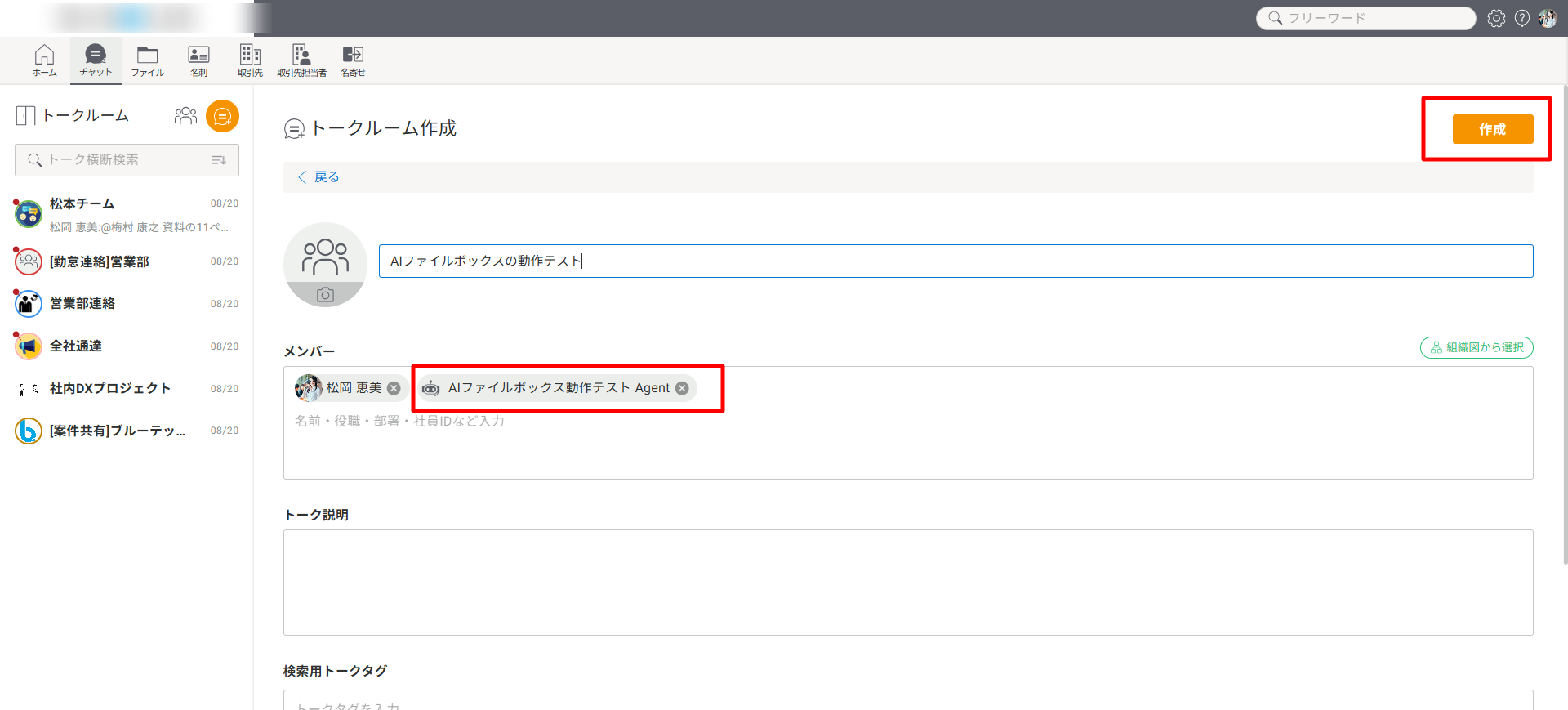Open the 名寄せ merge tool

pos(353,60)
